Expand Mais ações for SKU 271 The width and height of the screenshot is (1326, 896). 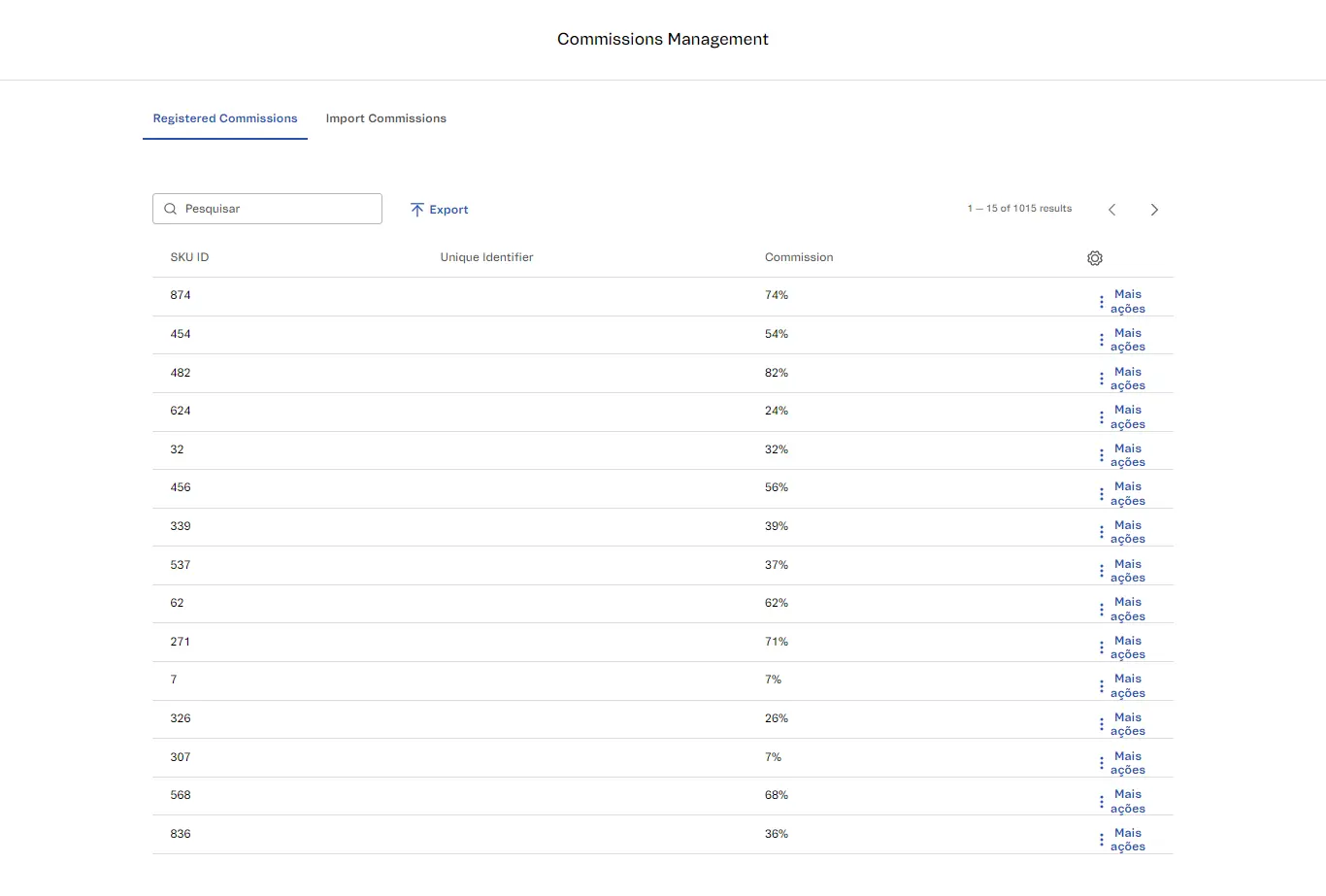point(1128,647)
